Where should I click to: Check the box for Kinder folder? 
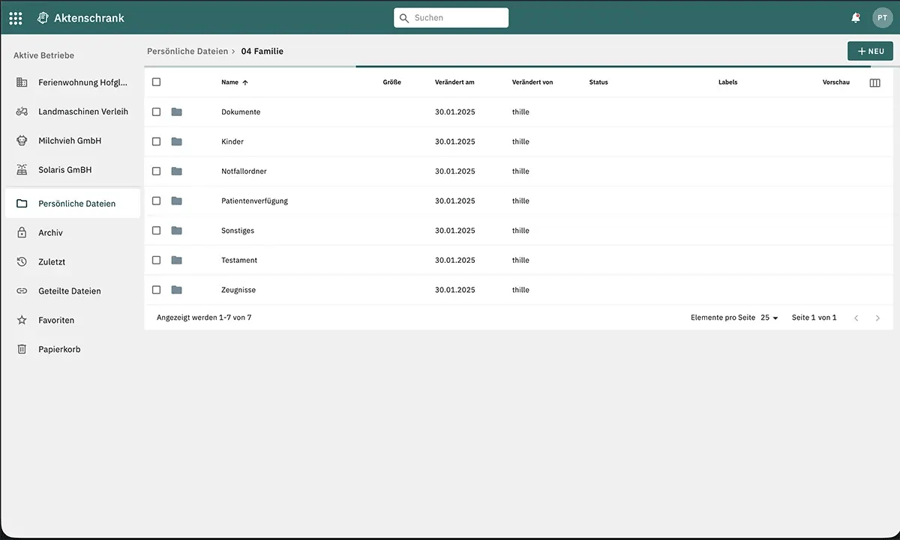pos(156,141)
